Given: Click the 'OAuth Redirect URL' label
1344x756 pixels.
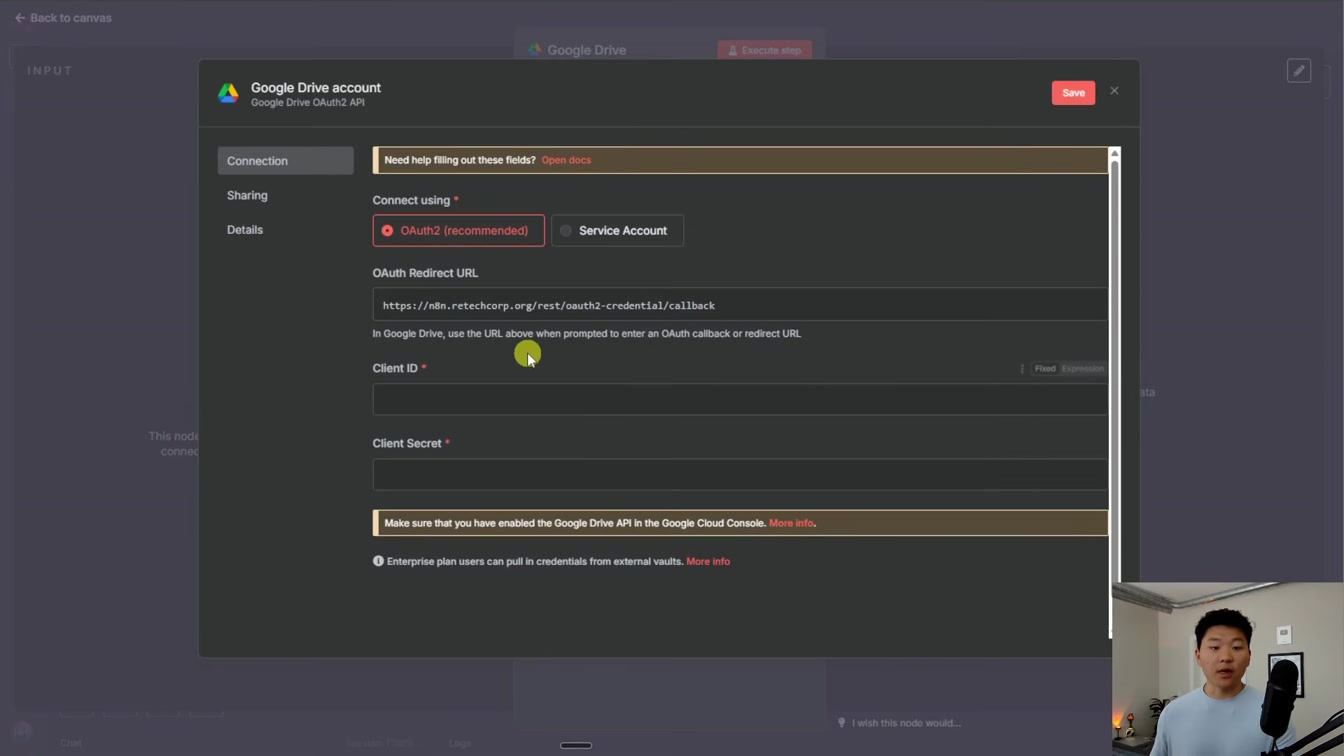Looking at the screenshot, I should (x=425, y=273).
